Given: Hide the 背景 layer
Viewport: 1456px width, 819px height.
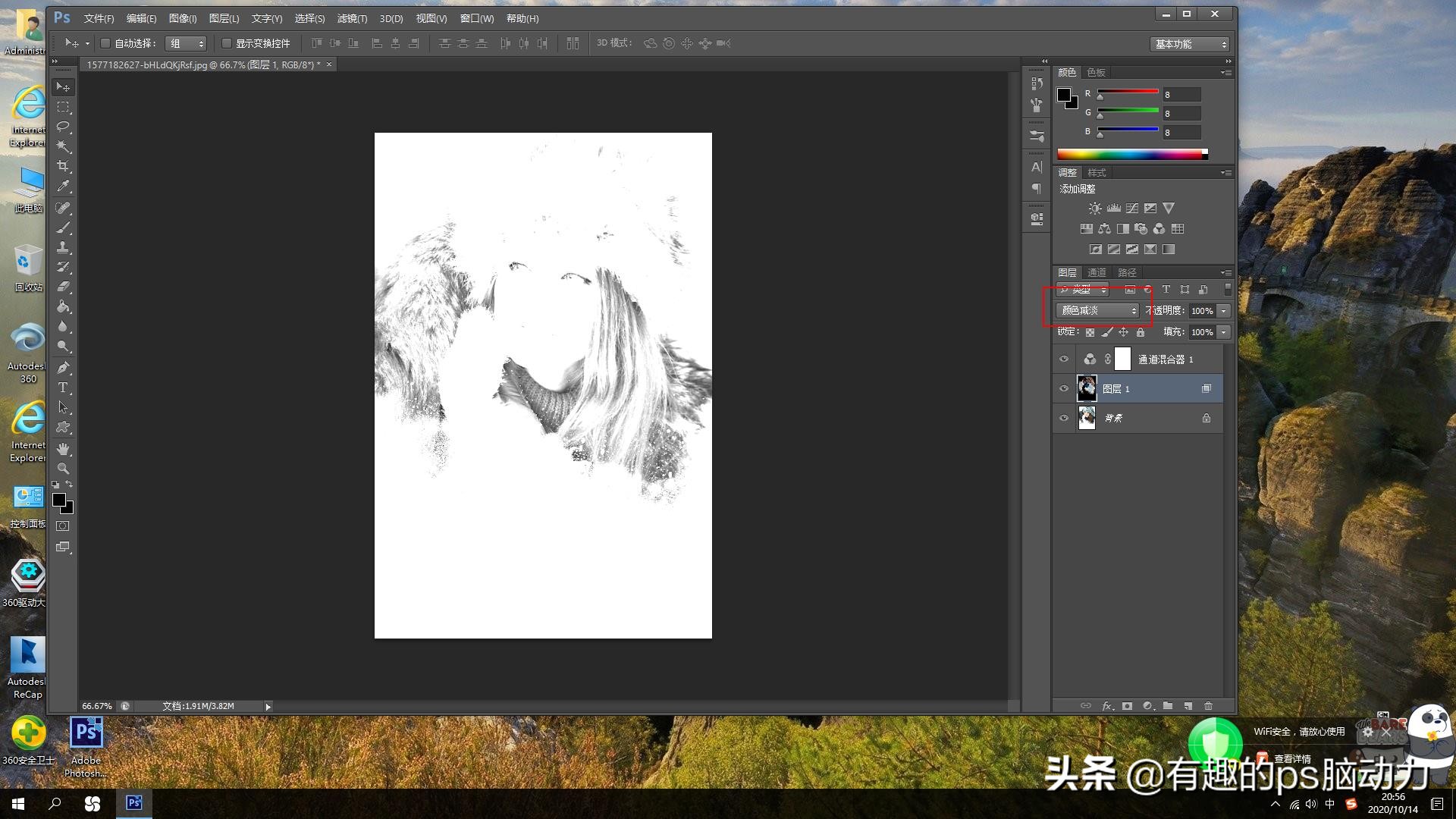Looking at the screenshot, I should (1063, 418).
